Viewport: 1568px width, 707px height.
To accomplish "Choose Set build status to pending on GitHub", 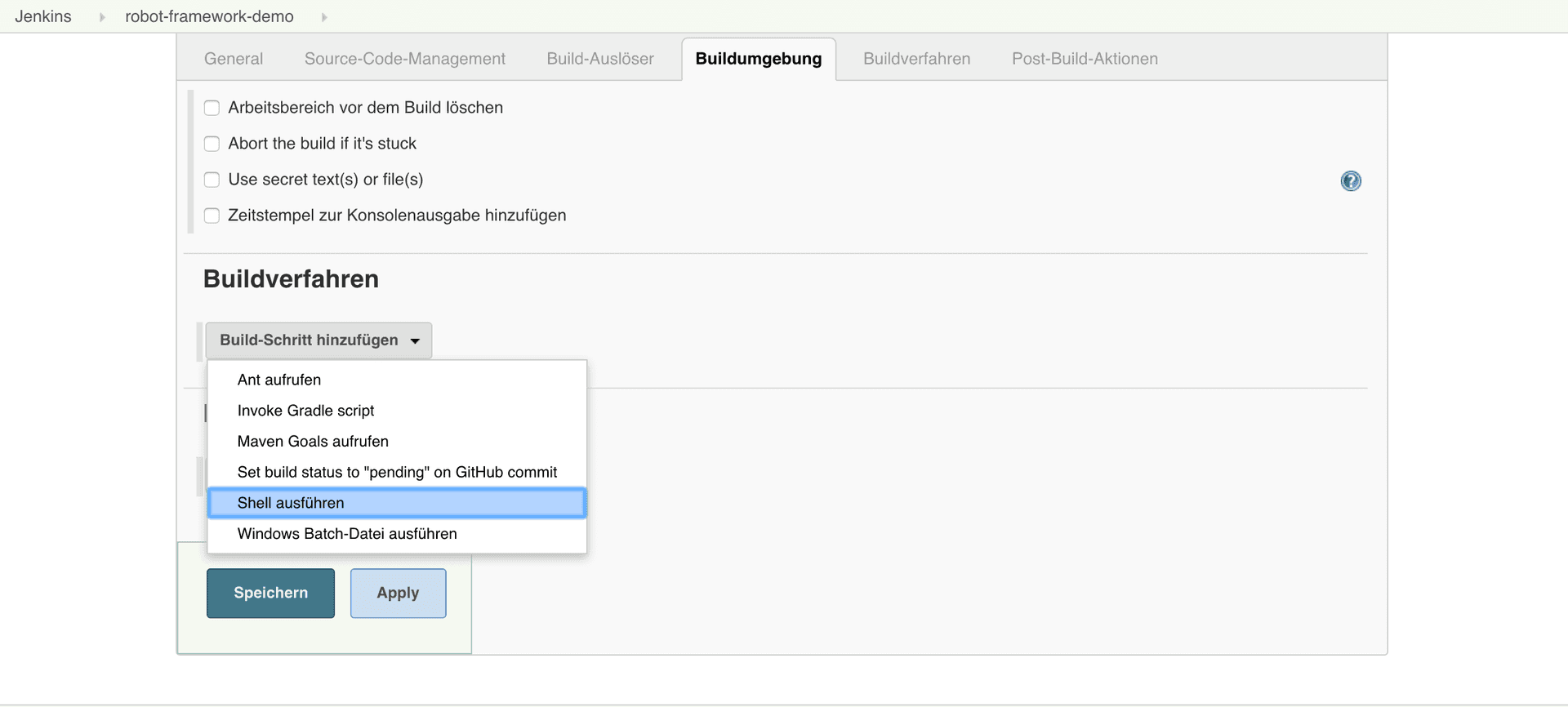I will pos(397,473).
